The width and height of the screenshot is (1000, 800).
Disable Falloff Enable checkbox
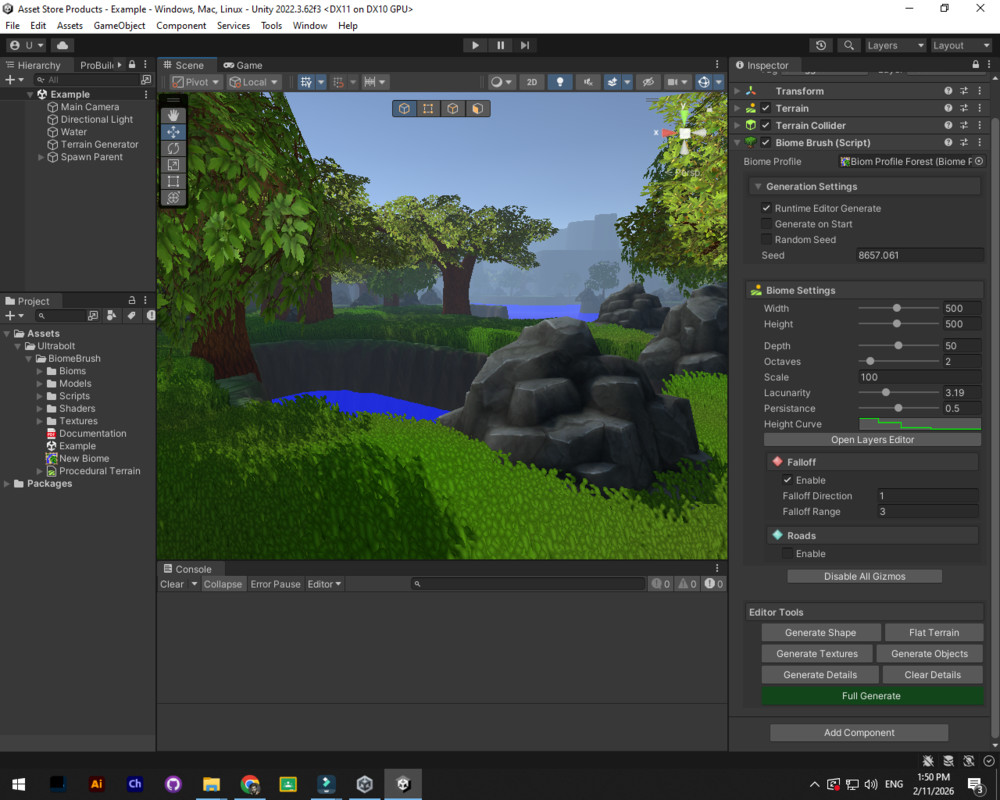[x=788, y=480]
